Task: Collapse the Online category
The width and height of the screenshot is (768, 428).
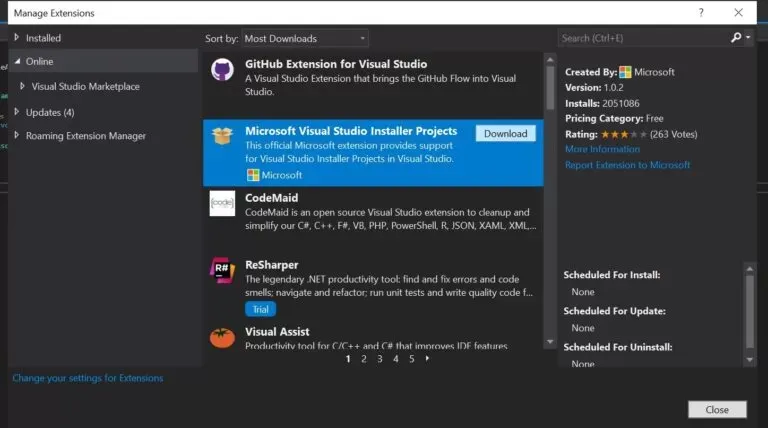Action: pyautogui.click(x=17, y=61)
